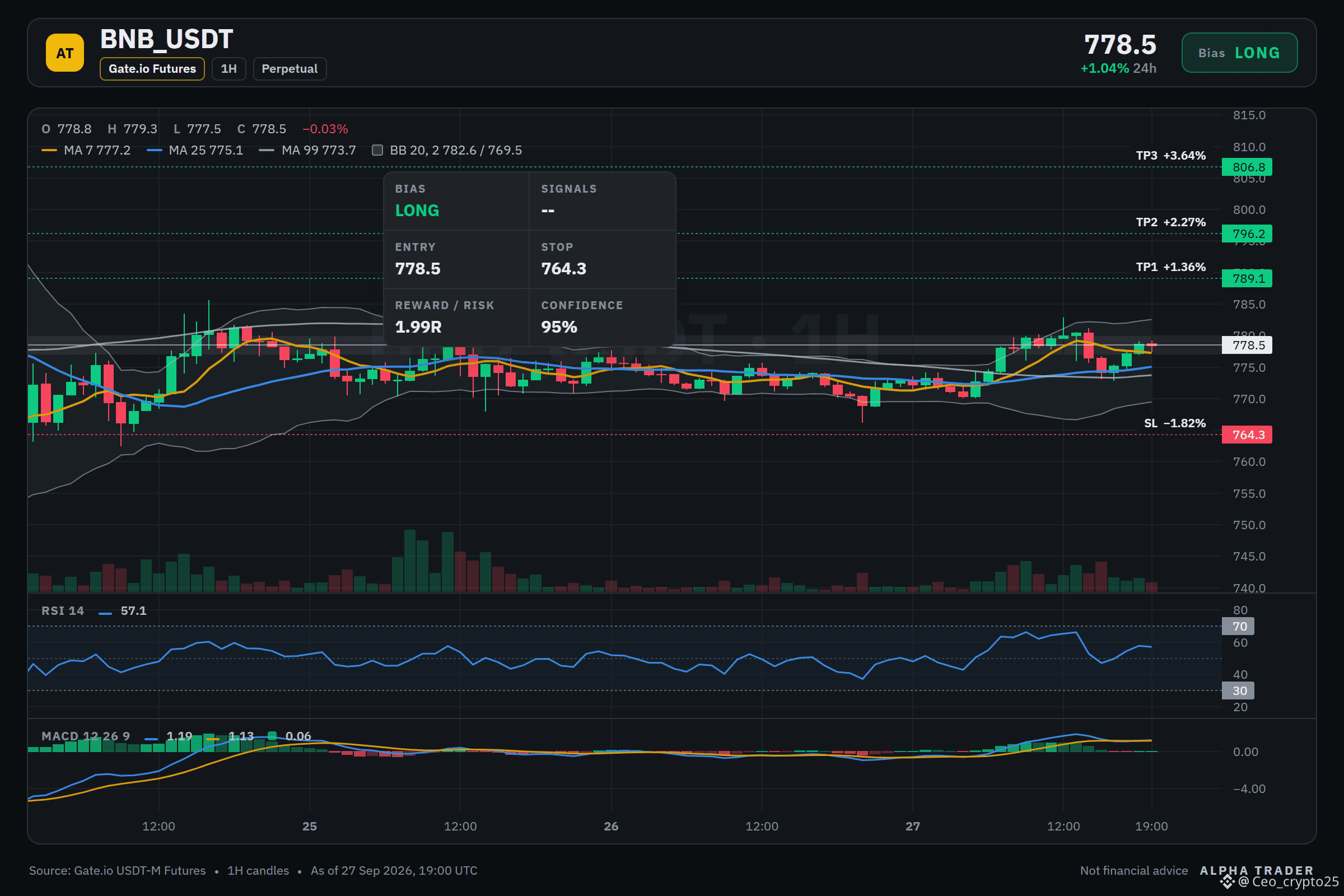Click the Bias LONG badge

pyautogui.click(x=1239, y=53)
